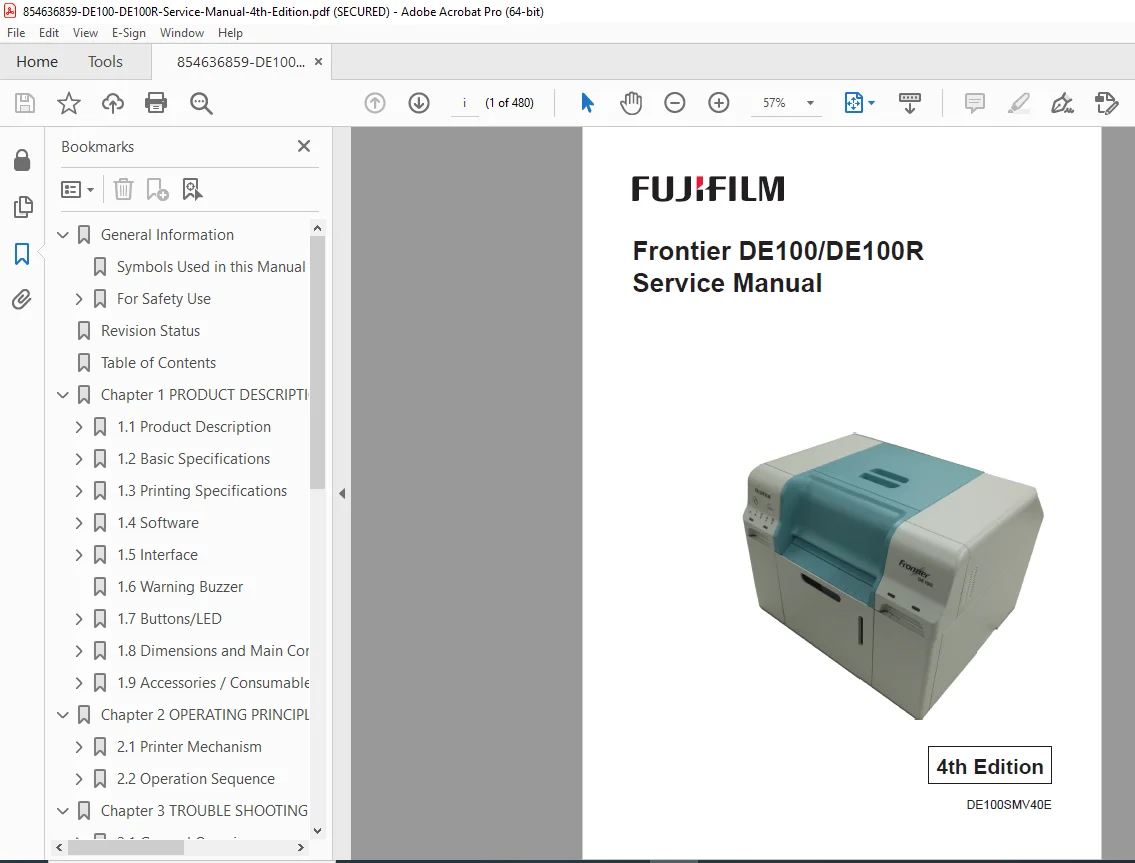Close the Bookmarks panel
This screenshot has height=863, width=1135.
click(304, 146)
